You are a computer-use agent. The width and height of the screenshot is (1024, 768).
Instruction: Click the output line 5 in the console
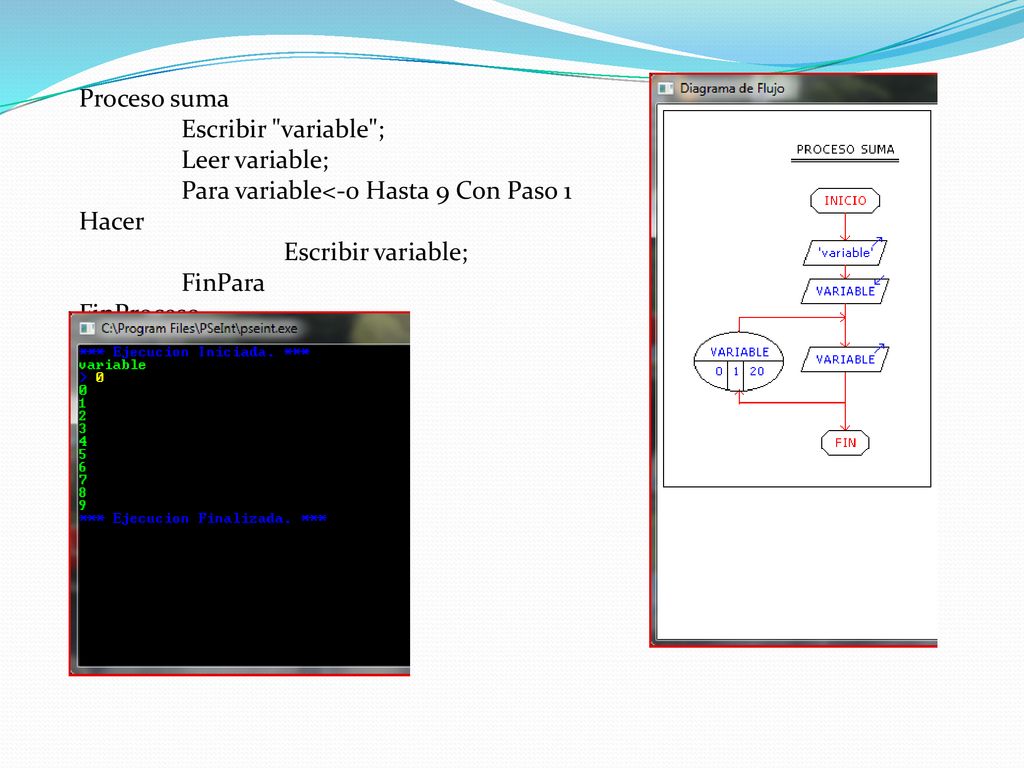82,454
